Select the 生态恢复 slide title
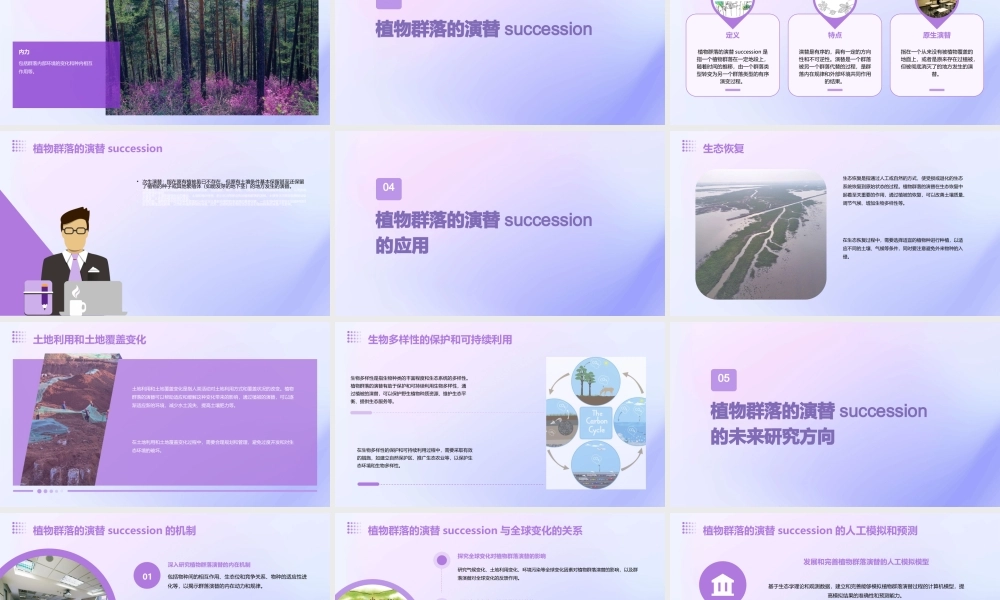 [723, 149]
